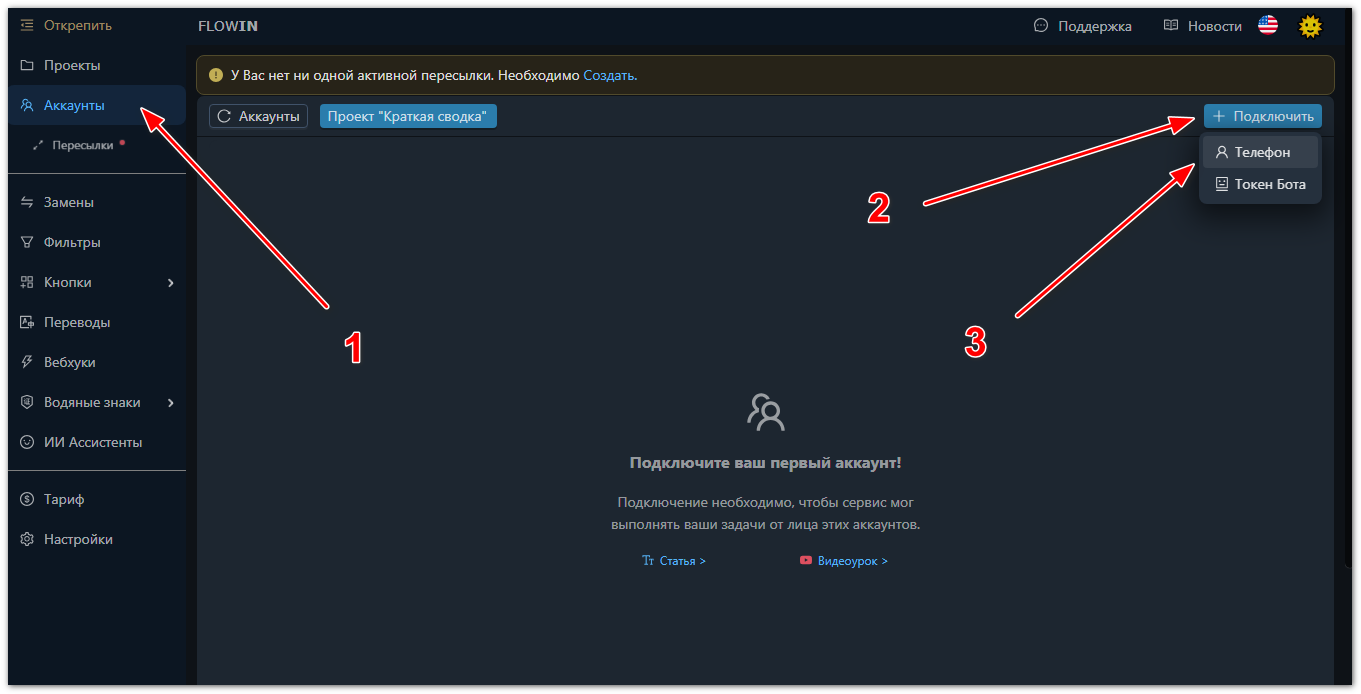Open the Пересылки sub-item
The image size is (1361, 694).
[x=96, y=145]
